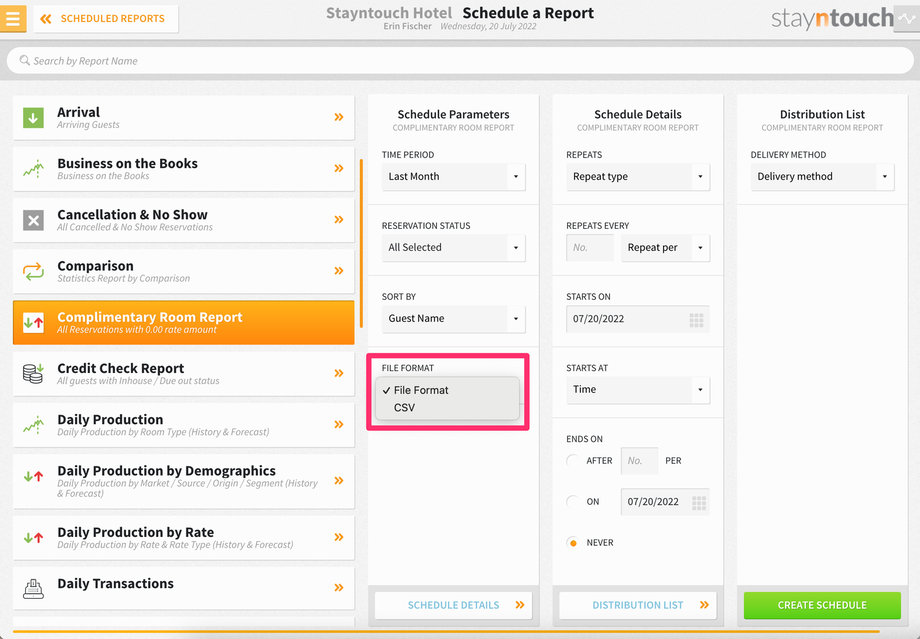Select the Business on the Books report
Screen dimensions: 920x639
pyautogui.click(x=184, y=169)
